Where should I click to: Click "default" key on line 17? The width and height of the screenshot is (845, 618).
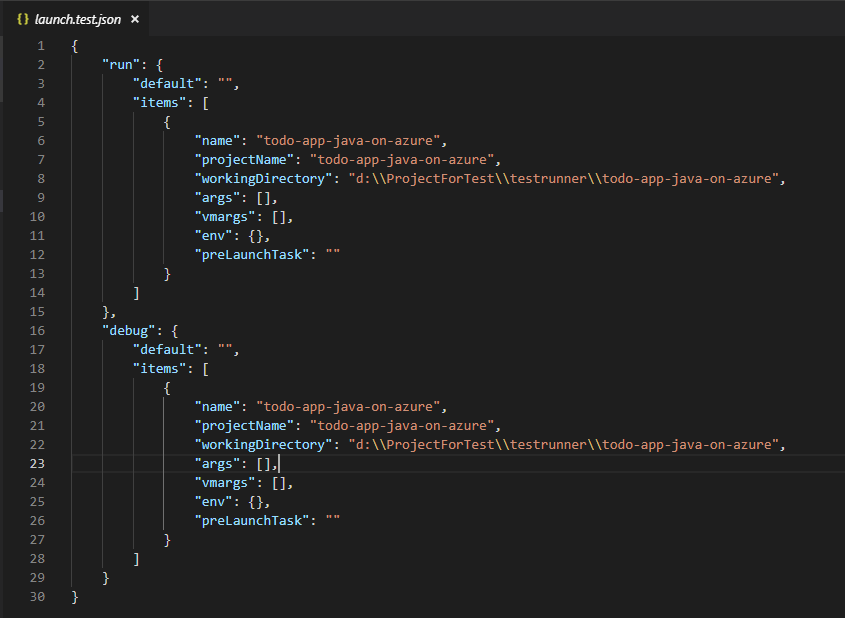167,350
